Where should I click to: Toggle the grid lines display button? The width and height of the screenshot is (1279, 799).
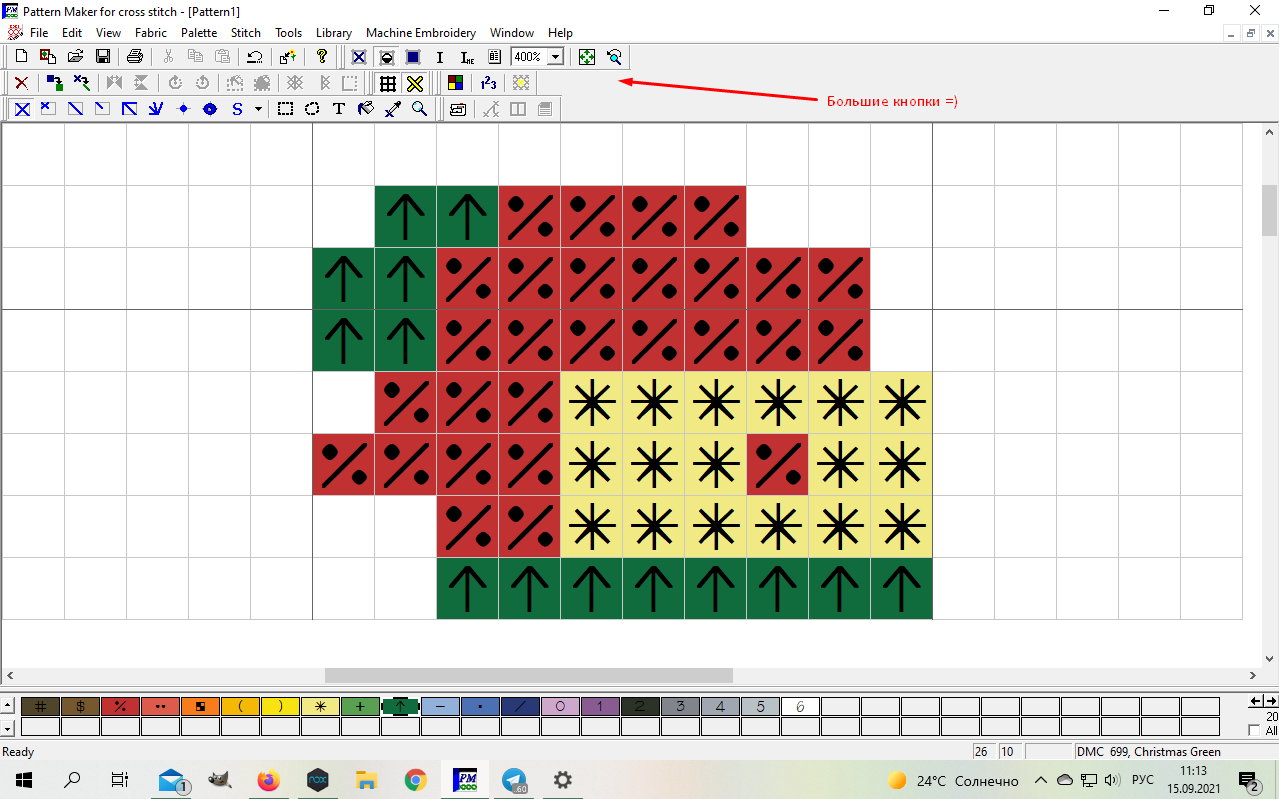(388, 83)
